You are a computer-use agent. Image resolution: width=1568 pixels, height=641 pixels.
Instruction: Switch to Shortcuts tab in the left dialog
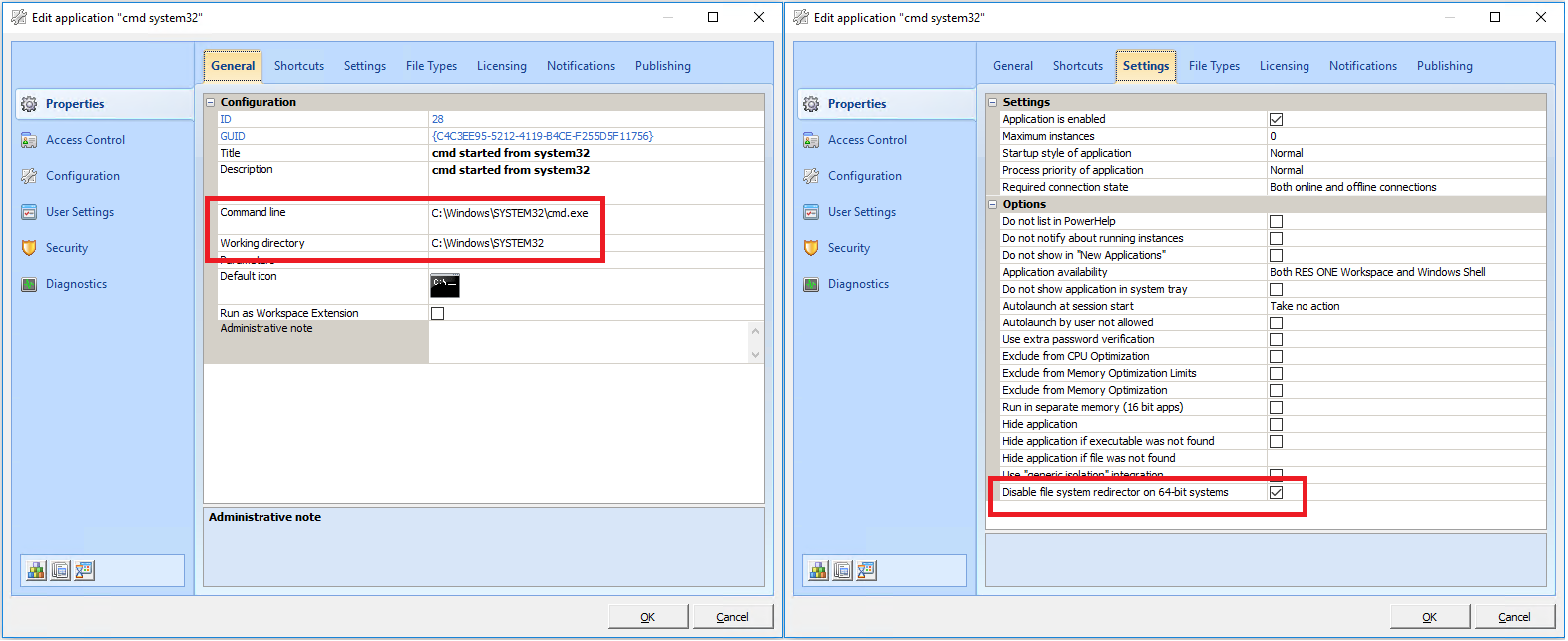299,66
